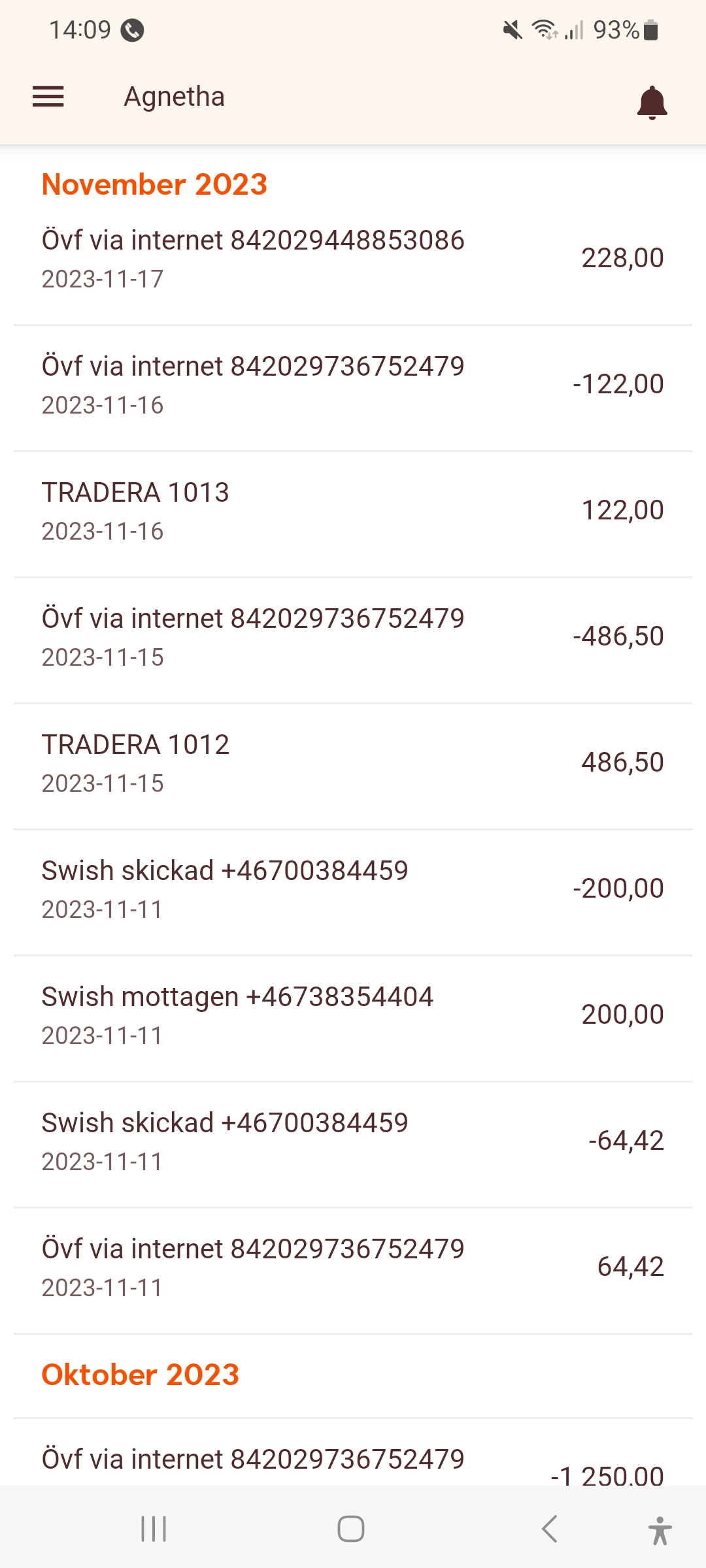Open Android recent apps view
Image resolution: width=706 pixels, height=1568 pixels.
(154, 1529)
